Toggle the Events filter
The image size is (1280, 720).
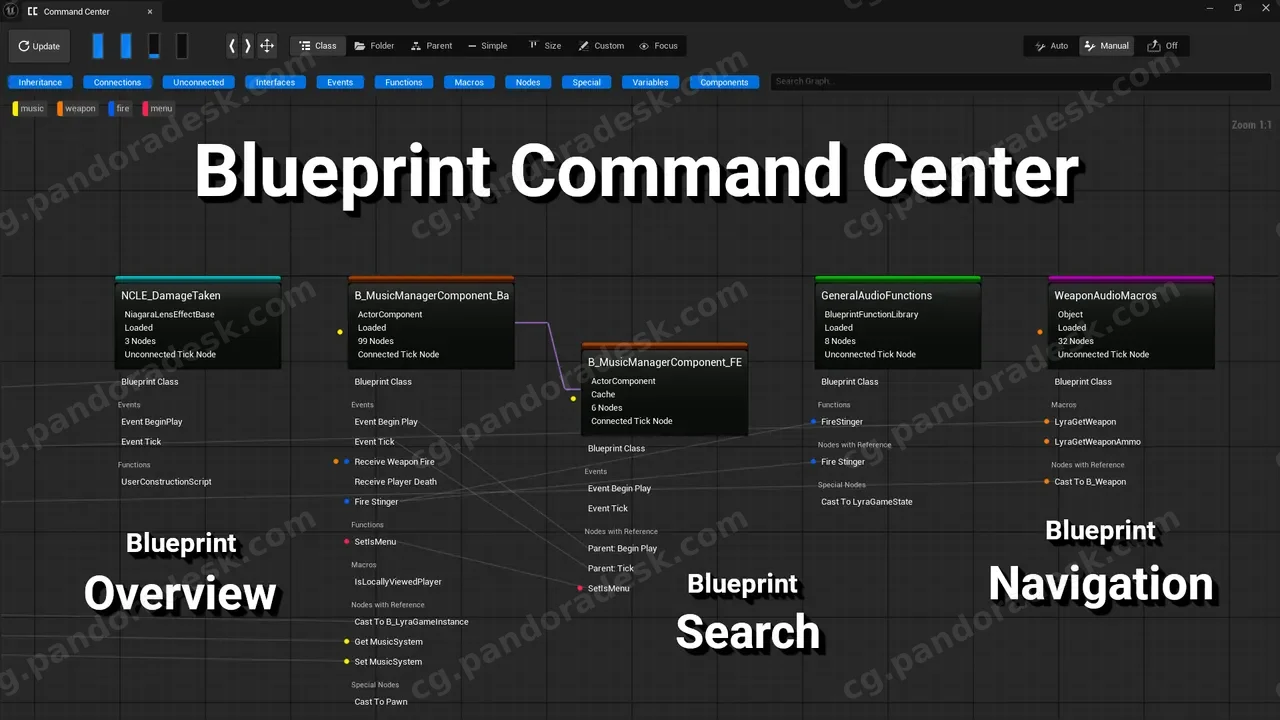tap(340, 82)
